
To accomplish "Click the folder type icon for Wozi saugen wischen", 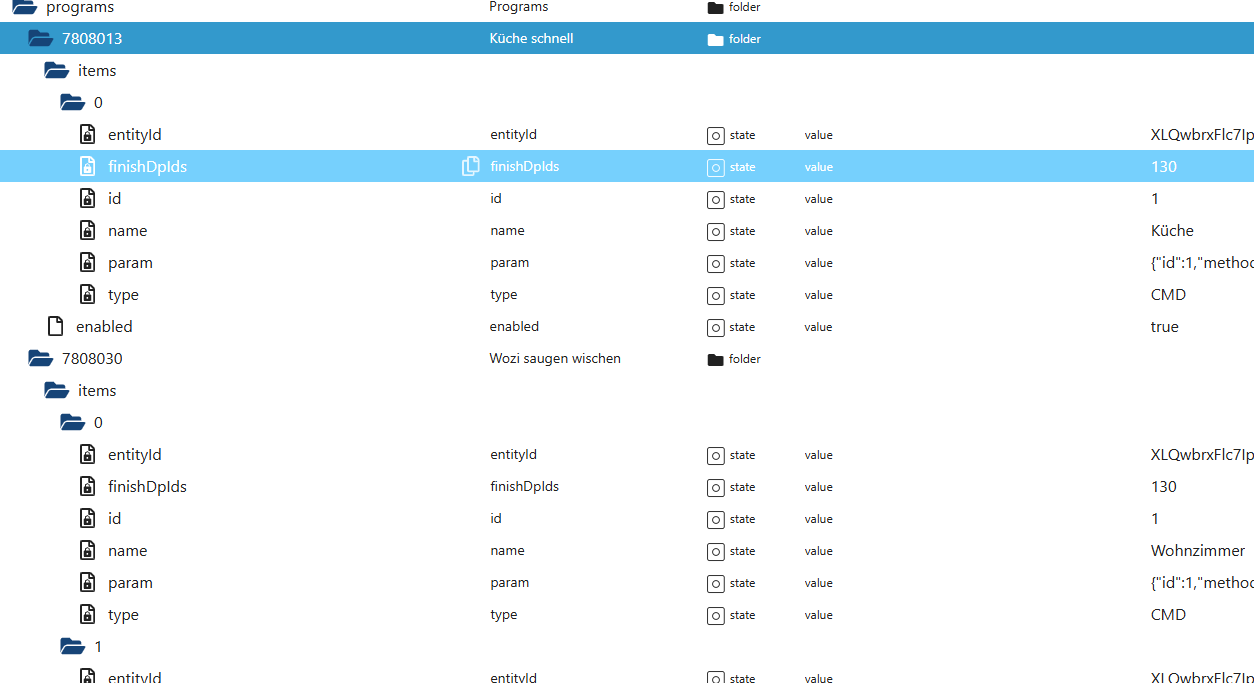I will pyautogui.click(x=715, y=359).
